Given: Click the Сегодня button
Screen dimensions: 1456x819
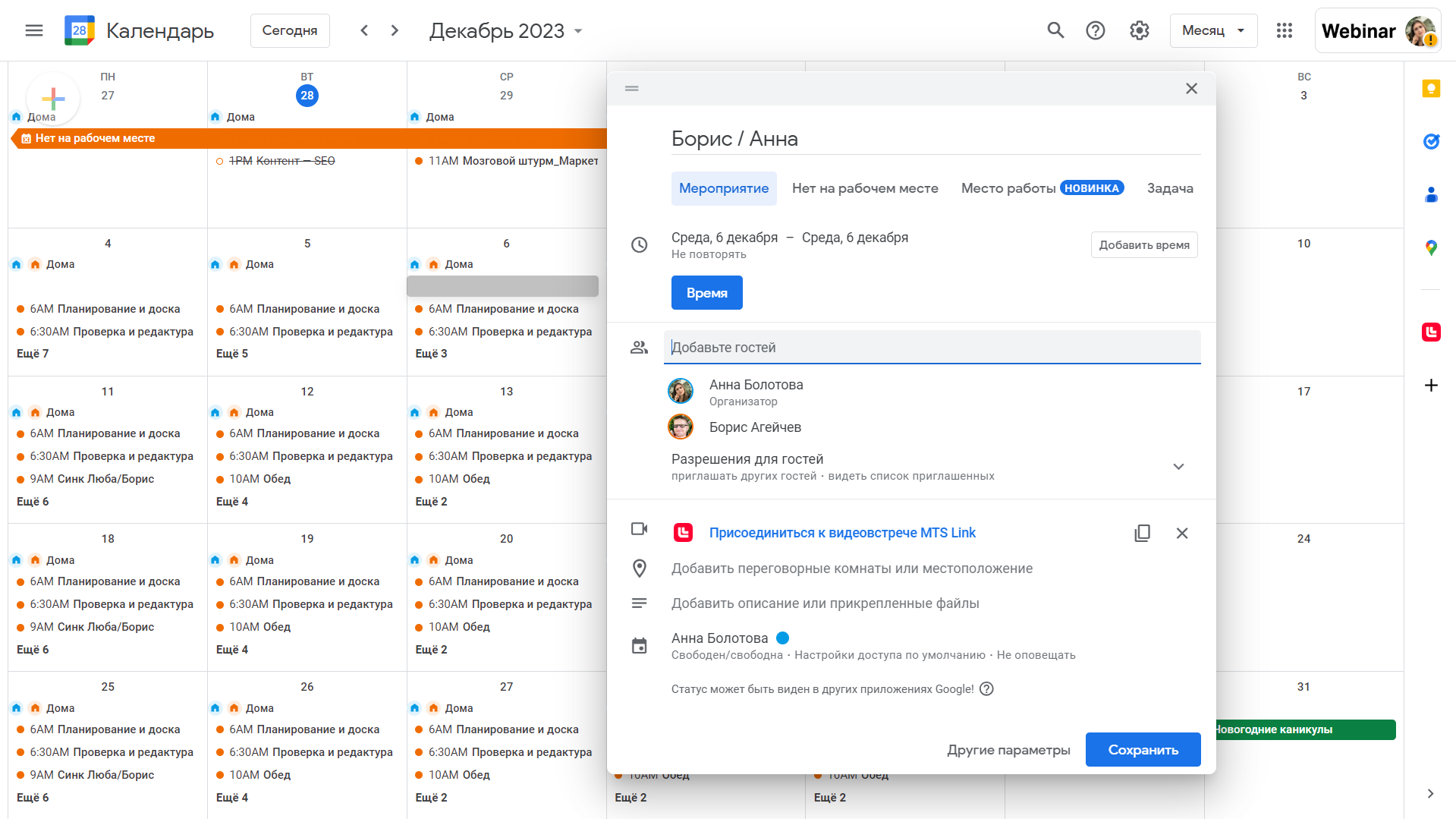Looking at the screenshot, I should pyautogui.click(x=290, y=30).
